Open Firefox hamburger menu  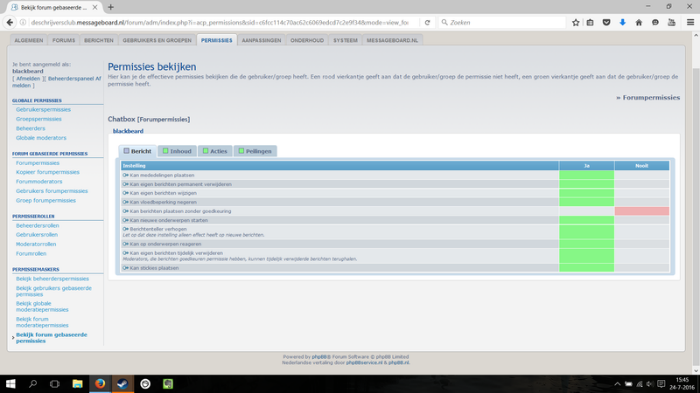[x=690, y=22]
